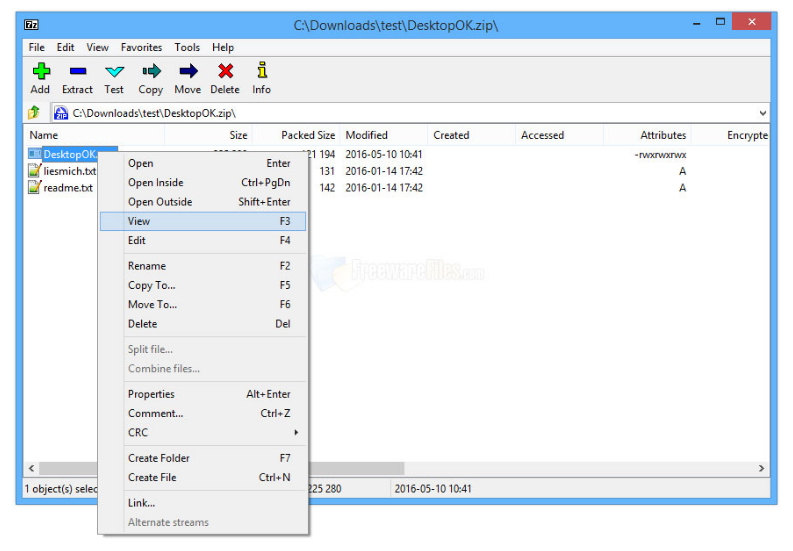Click the Move toolbar icon
The image size is (793, 551).
click(188, 71)
